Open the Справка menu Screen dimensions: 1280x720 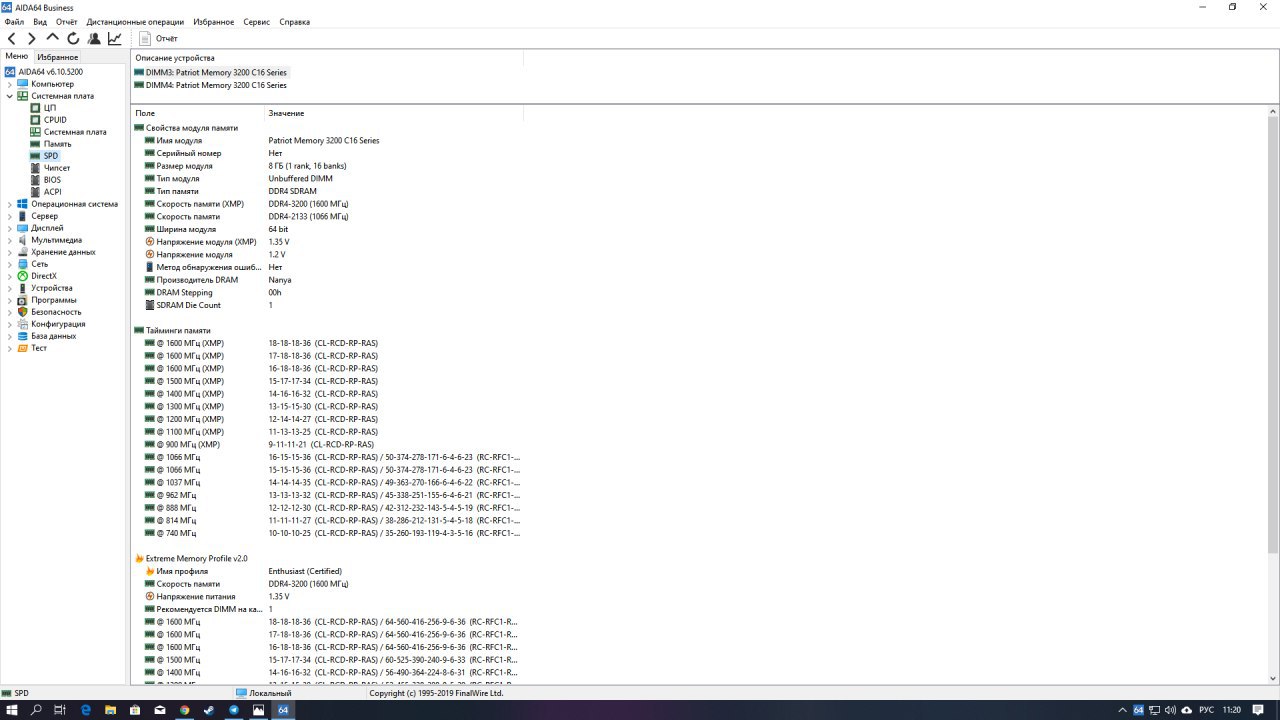pyautogui.click(x=294, y=22)
